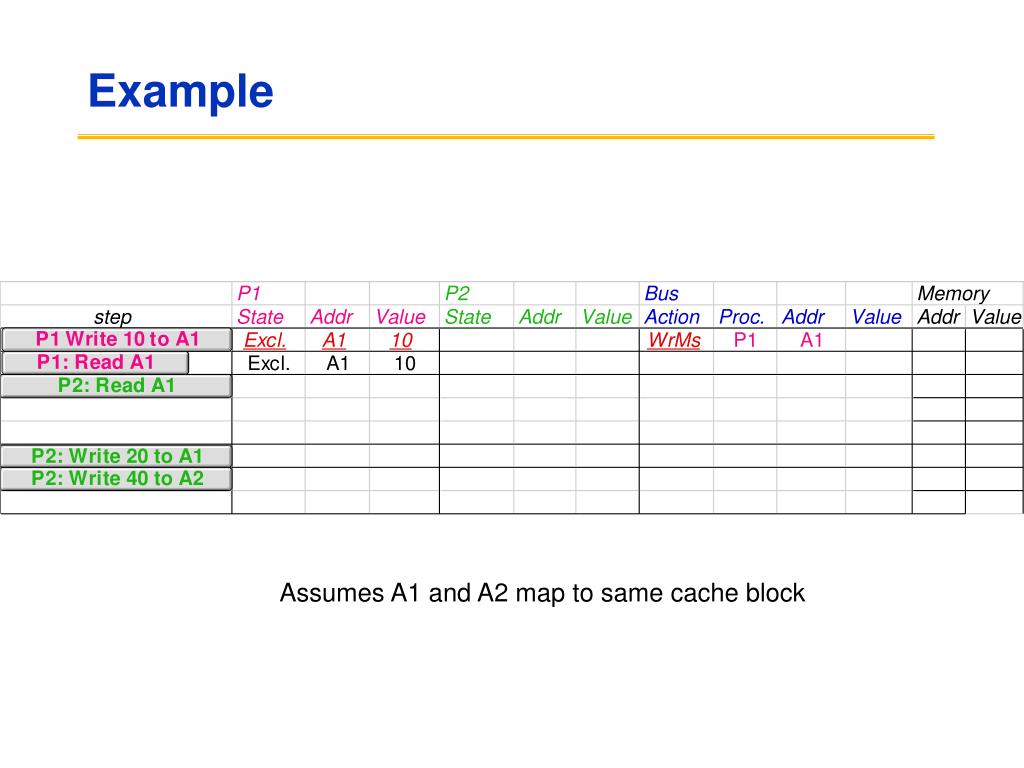Click the underlined red '10' cell
Image resolution: width=1024 pixels, height=768 pixels.
point(402,340)
